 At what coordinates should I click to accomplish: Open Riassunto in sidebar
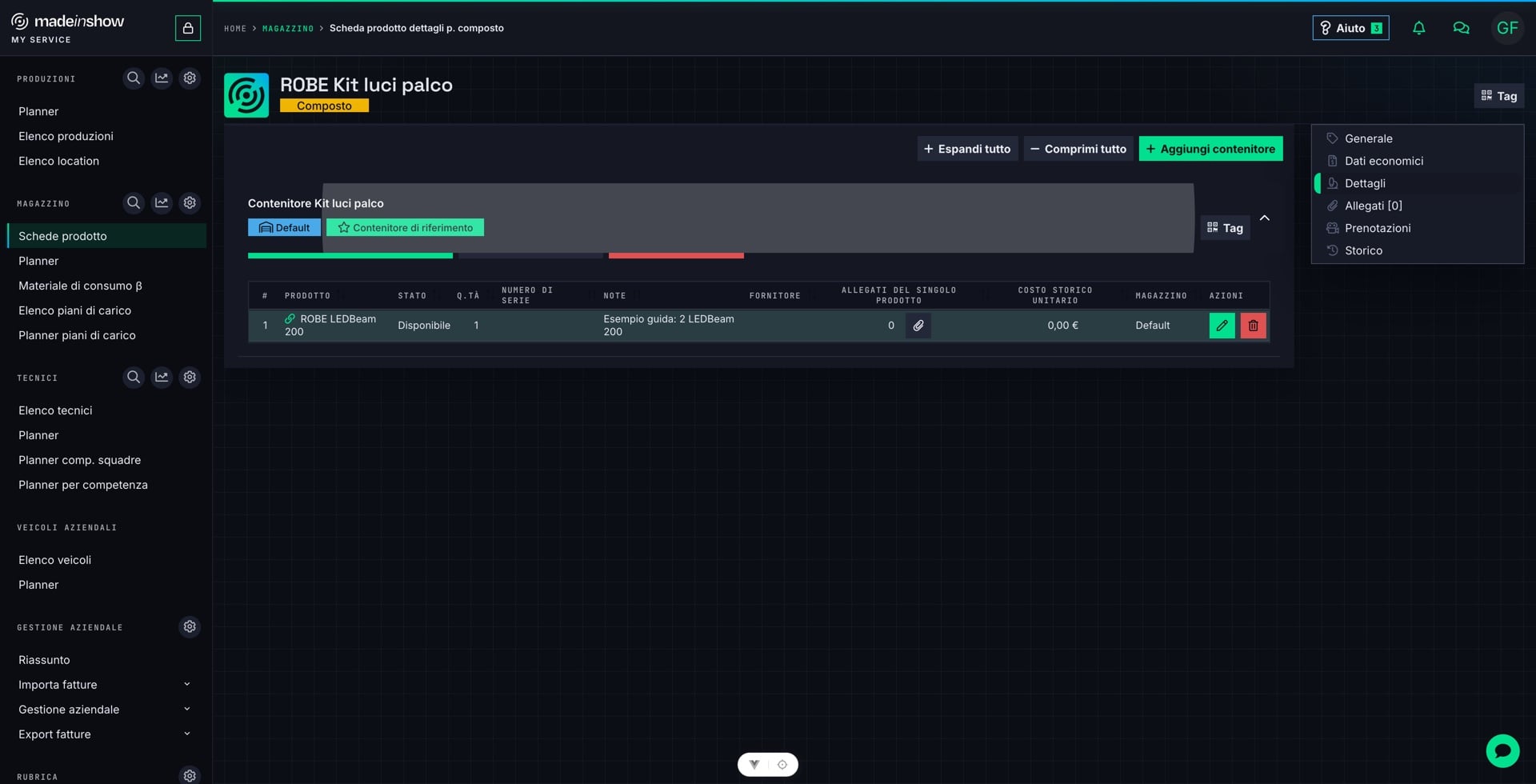point(44,661)
